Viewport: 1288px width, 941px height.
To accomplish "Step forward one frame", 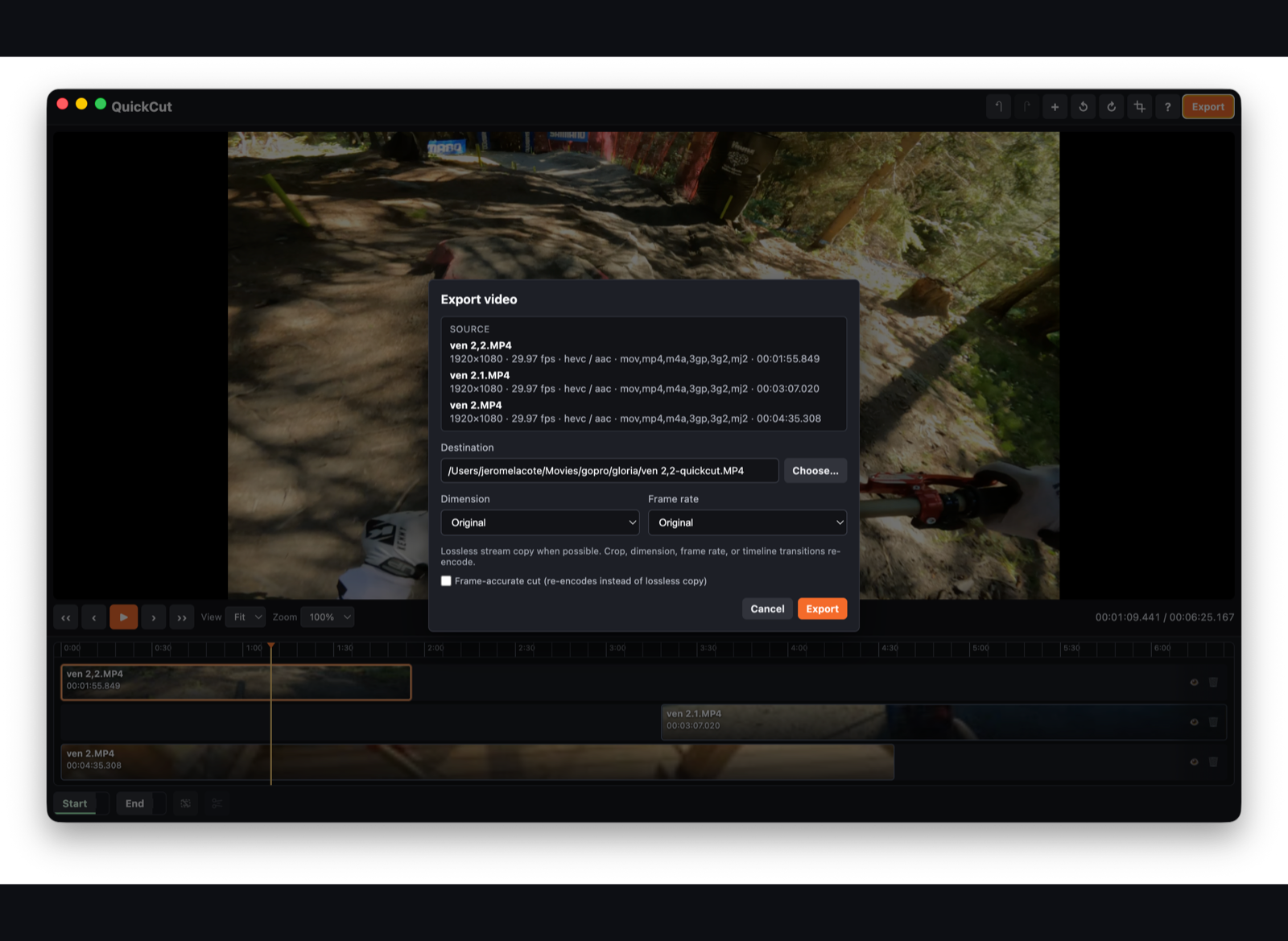I will tap(153, 617).
